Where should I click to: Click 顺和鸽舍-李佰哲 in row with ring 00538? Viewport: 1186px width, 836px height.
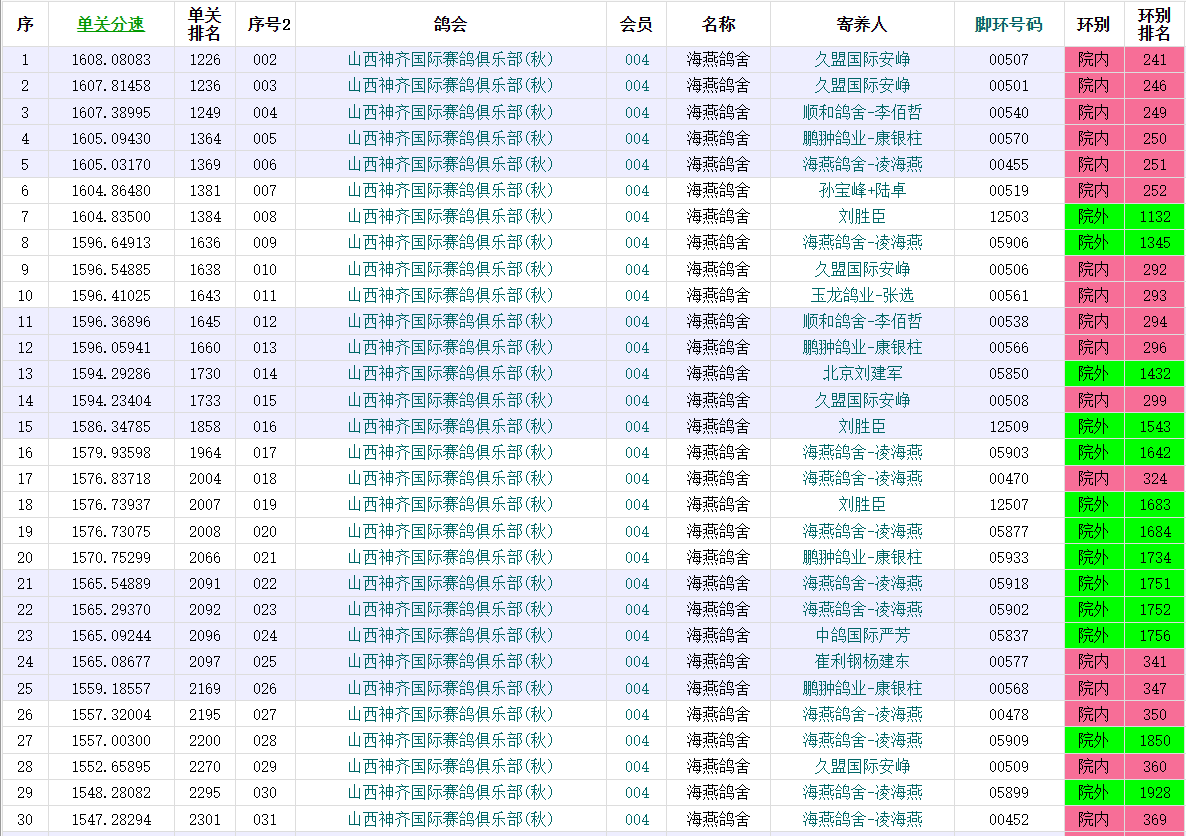pos(862,322)
